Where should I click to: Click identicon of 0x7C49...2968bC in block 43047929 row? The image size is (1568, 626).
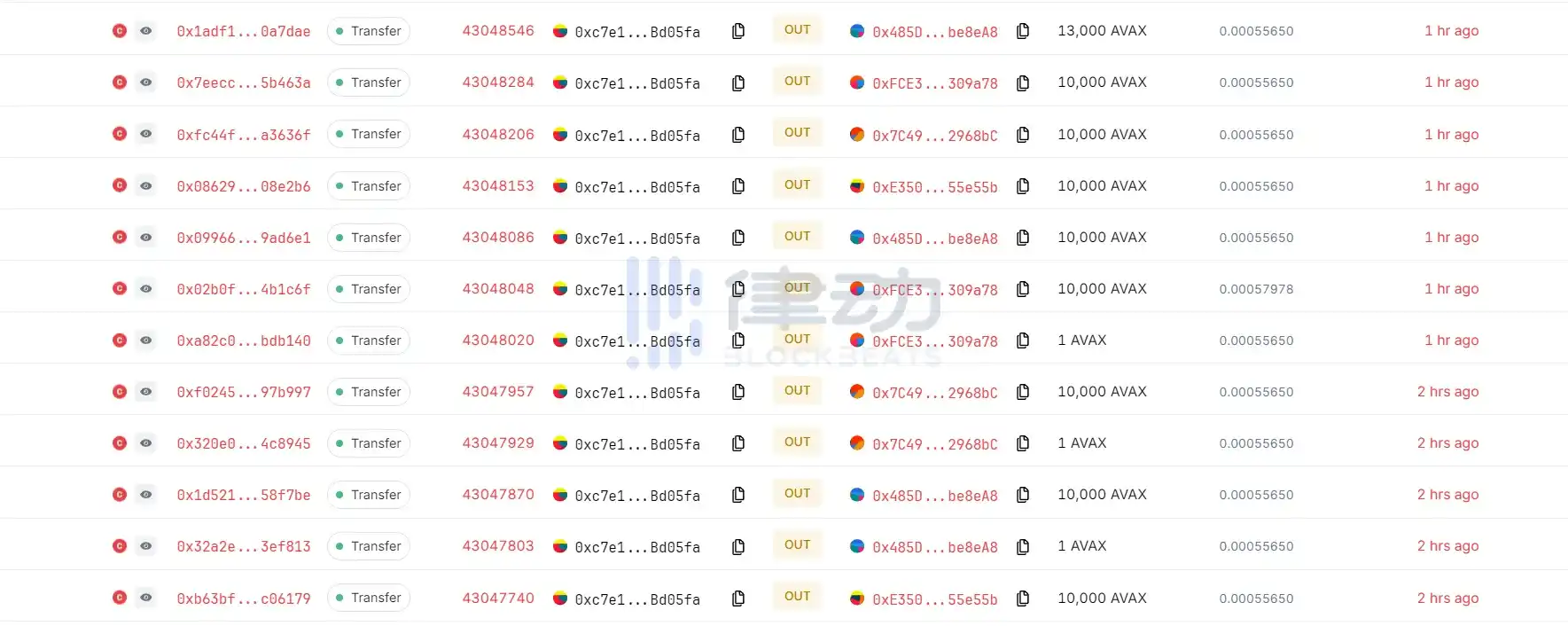pyautogui.click(x=857, y=442)
